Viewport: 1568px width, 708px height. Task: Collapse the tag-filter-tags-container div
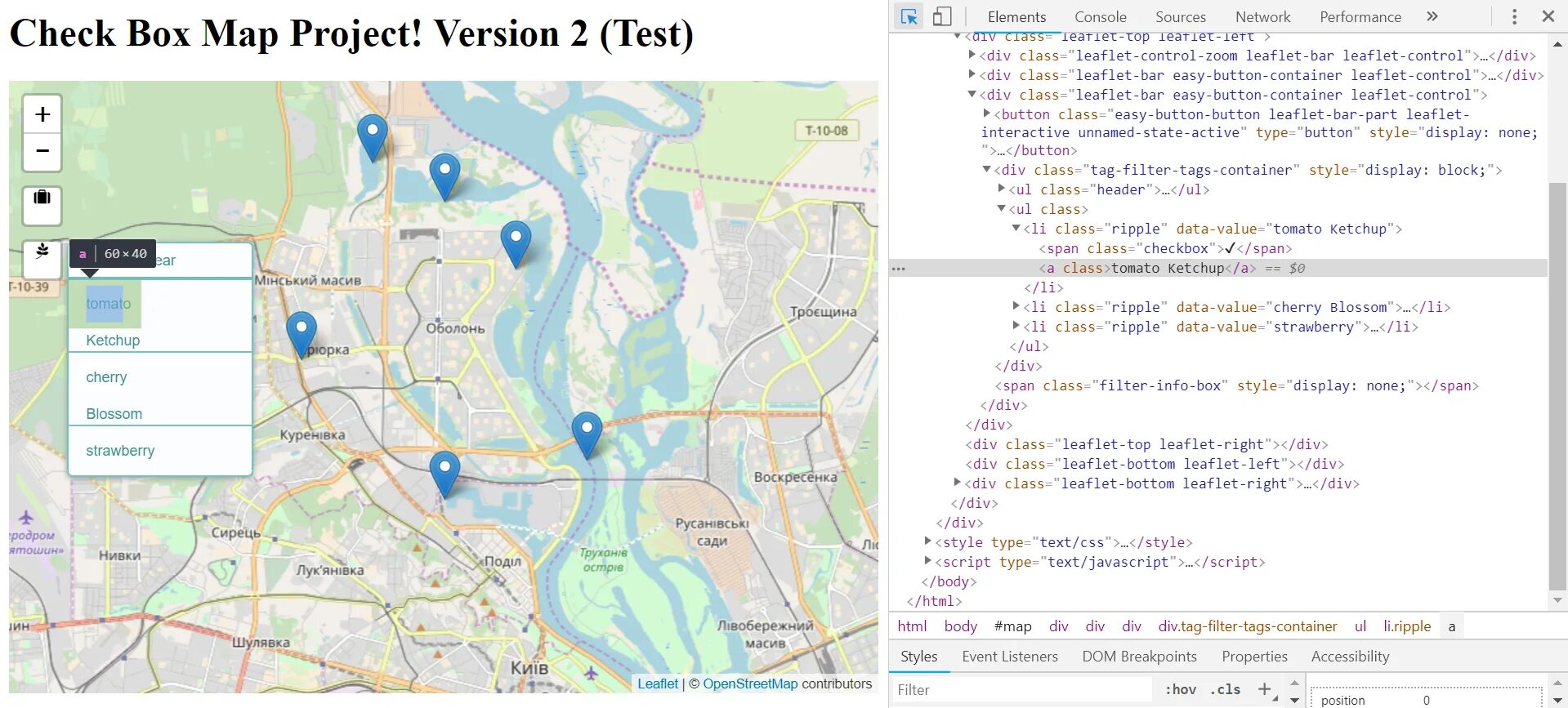pos(986,169)
